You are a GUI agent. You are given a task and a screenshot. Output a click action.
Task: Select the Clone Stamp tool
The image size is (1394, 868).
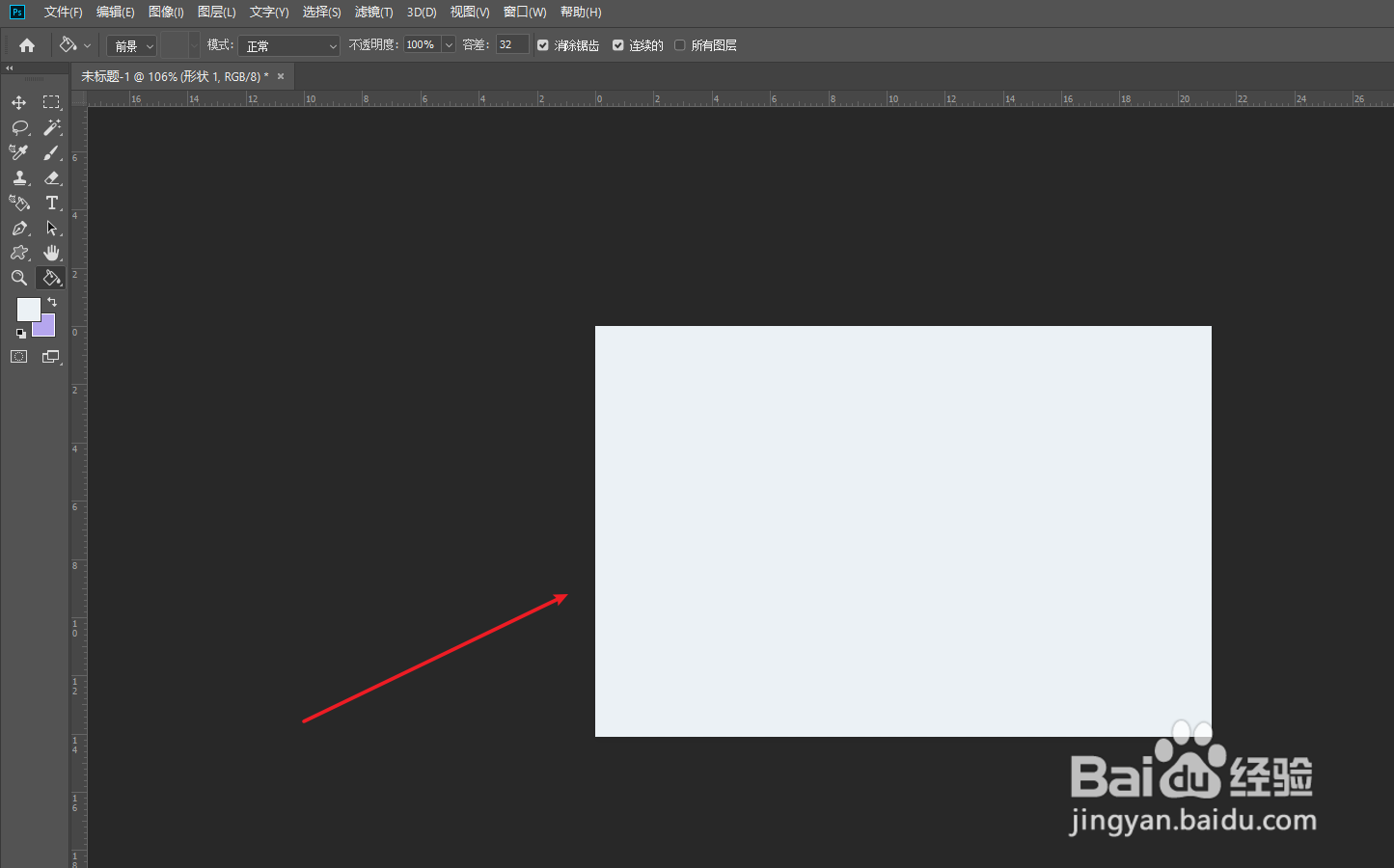pyautogui.click(x=19, y=177)
